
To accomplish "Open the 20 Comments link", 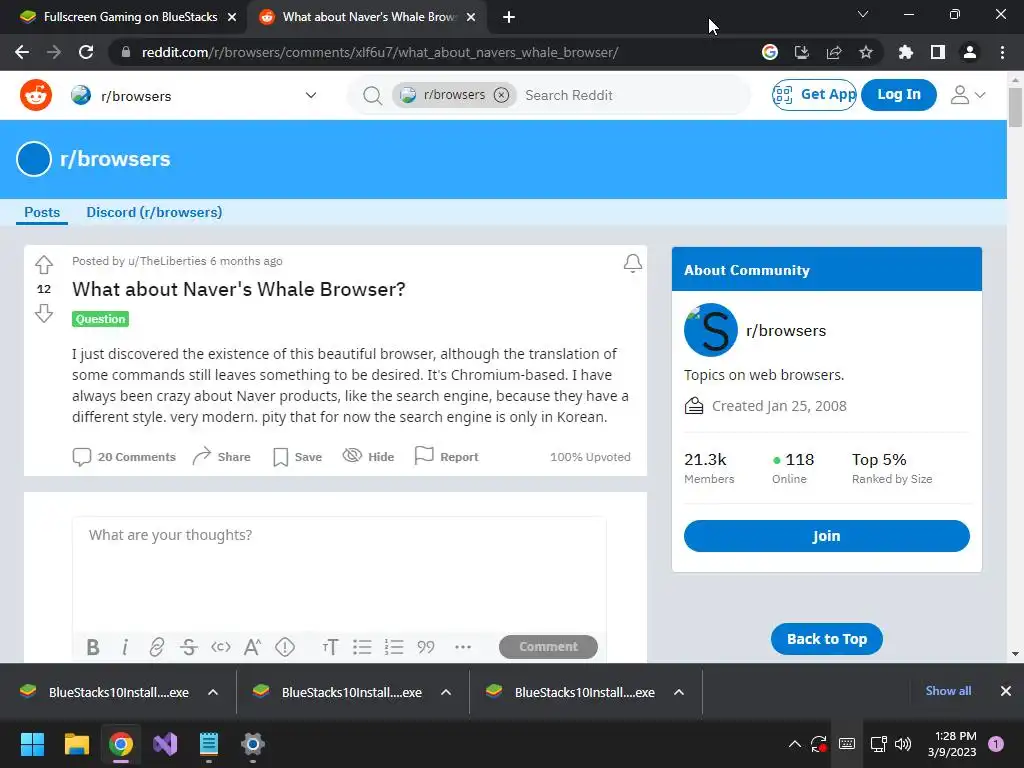I will point(124,456).
